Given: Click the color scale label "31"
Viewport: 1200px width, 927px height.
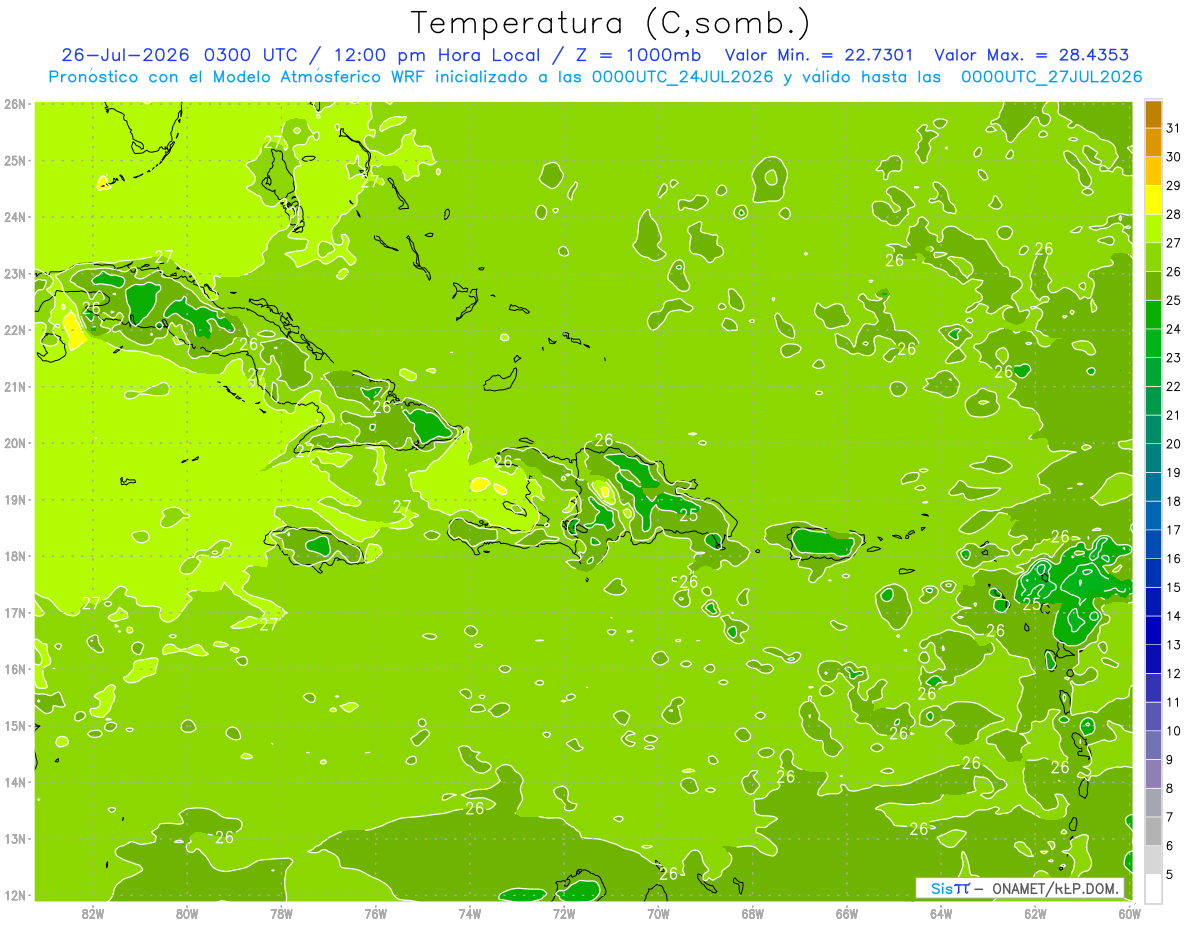Looking at the screenshot, I should tap(1174, 128).
